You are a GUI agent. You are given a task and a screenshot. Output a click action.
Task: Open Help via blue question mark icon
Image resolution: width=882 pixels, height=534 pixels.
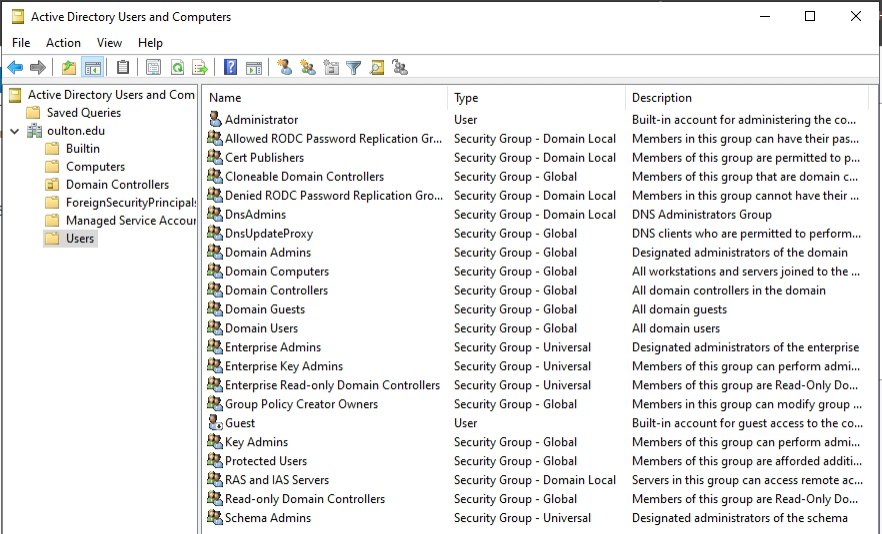pos(230,68)
